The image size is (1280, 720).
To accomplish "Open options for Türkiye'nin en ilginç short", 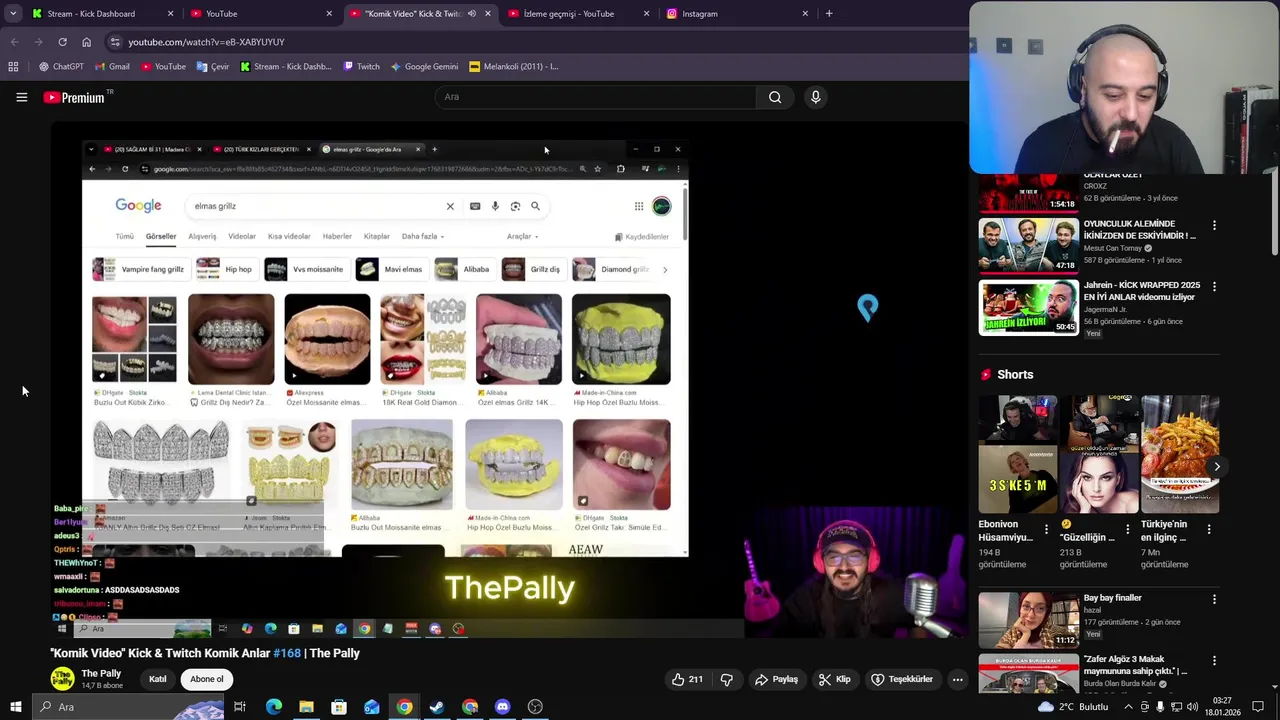I will click(1209, 530).
